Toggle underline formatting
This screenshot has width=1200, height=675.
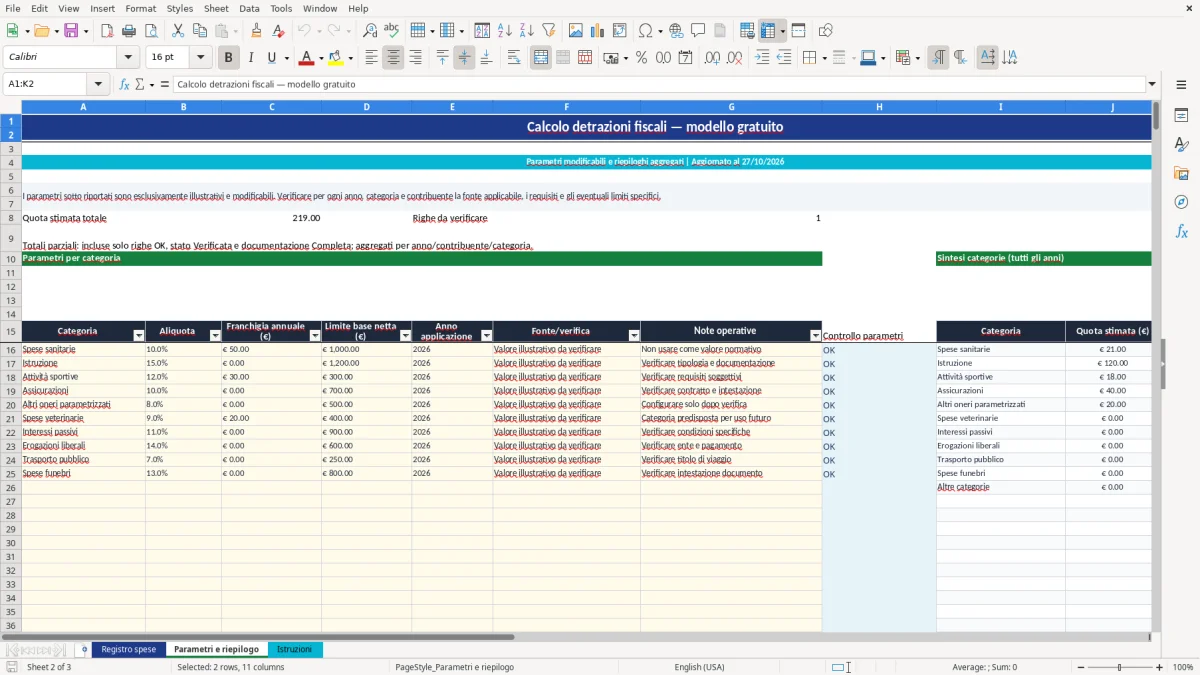(x=271, y=58)
